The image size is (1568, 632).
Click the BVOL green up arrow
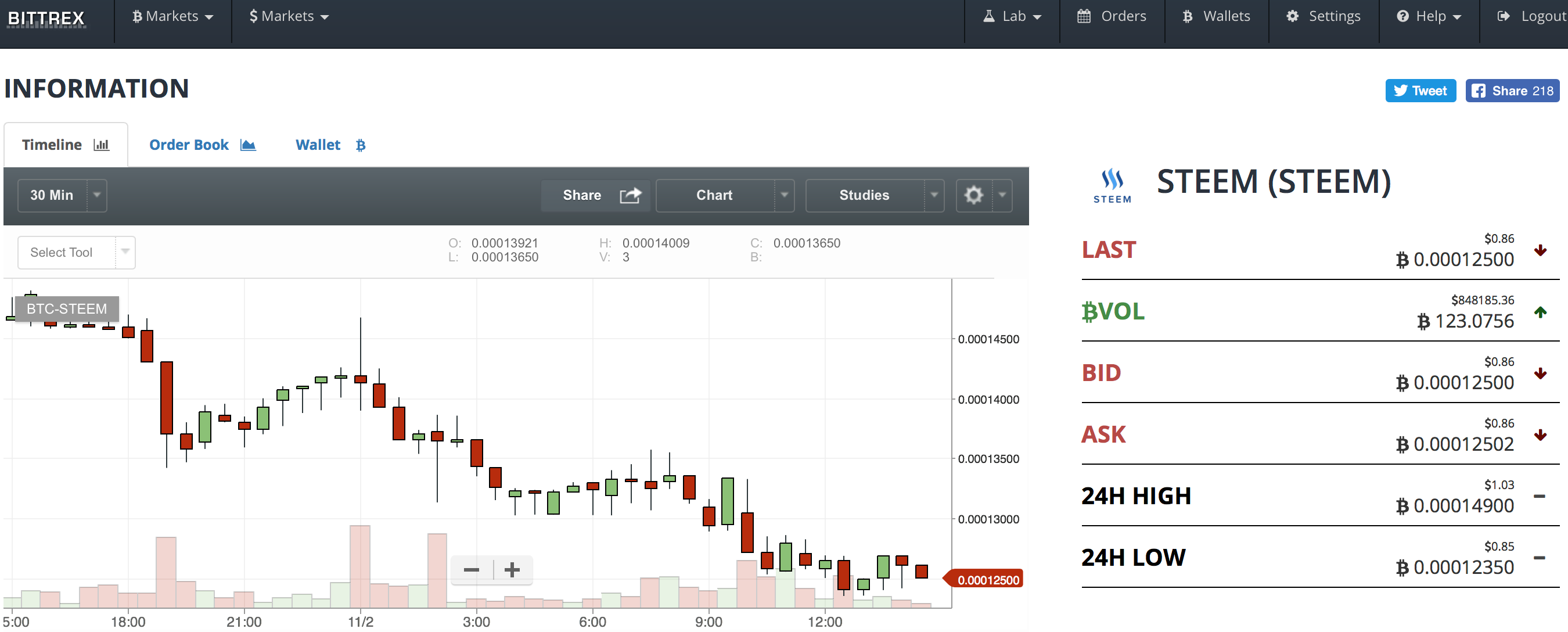click(x=1541, y=313)
